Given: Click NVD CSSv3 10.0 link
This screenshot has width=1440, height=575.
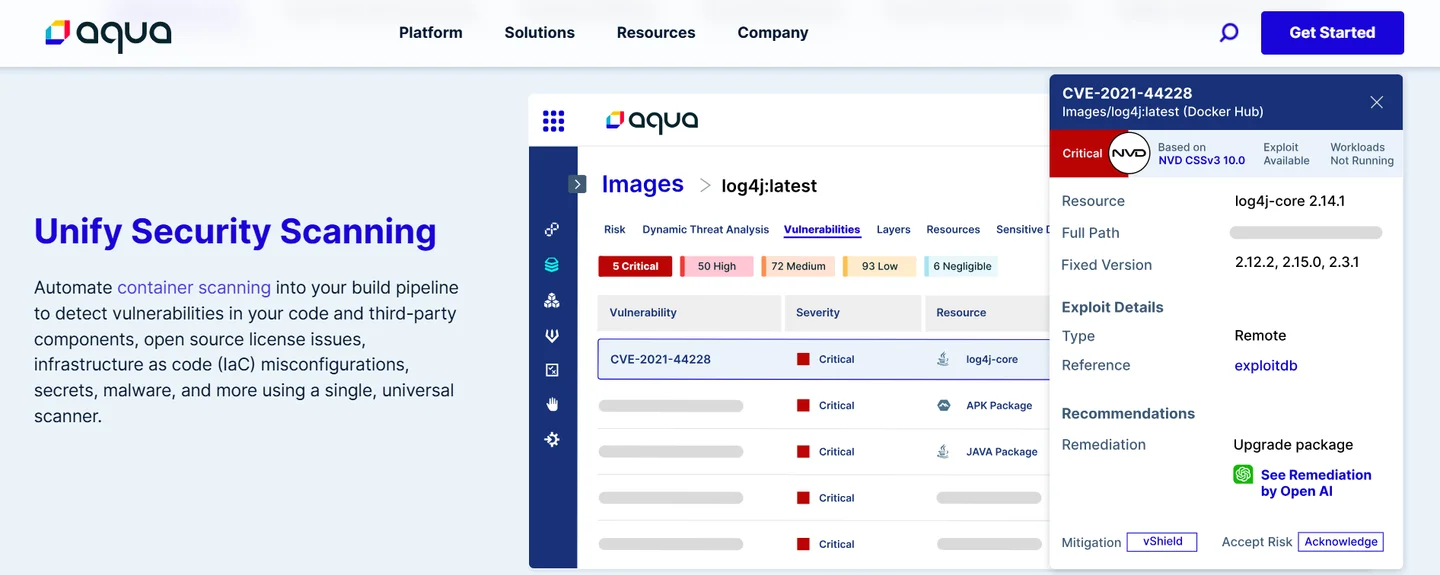Looking at the screenshot, I should click(1202, 160).
